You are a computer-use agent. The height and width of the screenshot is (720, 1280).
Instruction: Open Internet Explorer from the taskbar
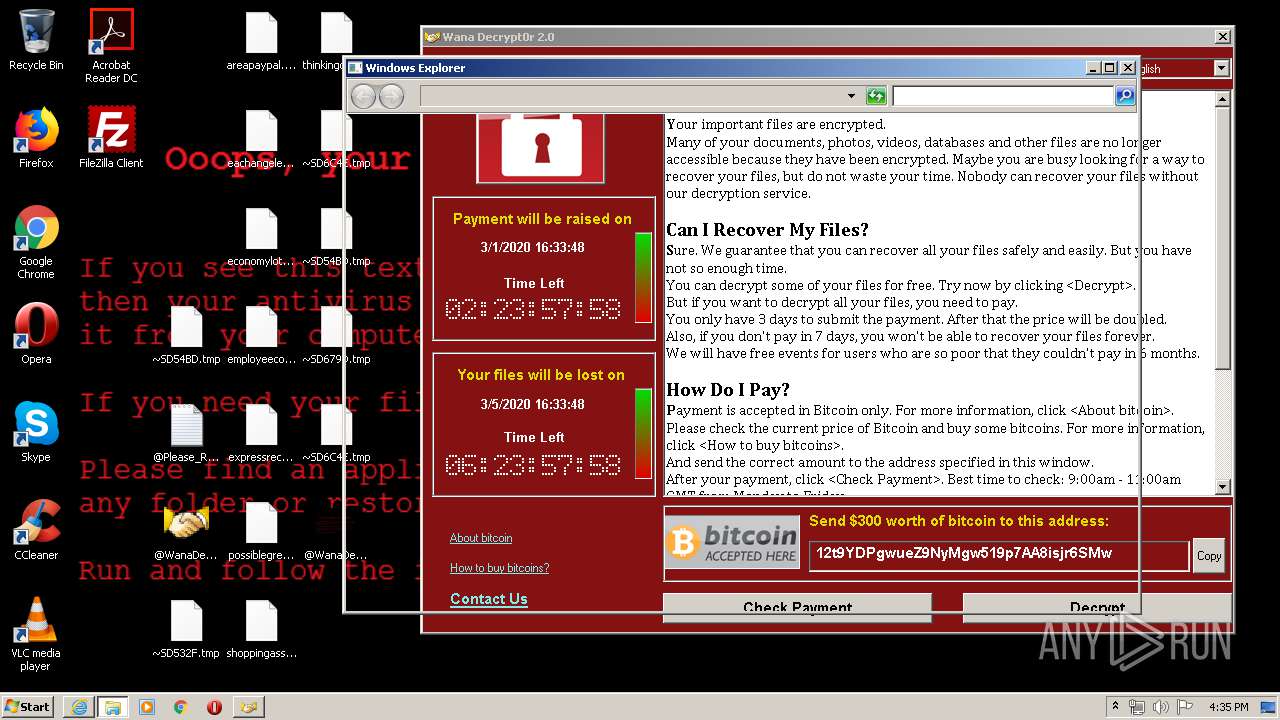coord(79,707)
